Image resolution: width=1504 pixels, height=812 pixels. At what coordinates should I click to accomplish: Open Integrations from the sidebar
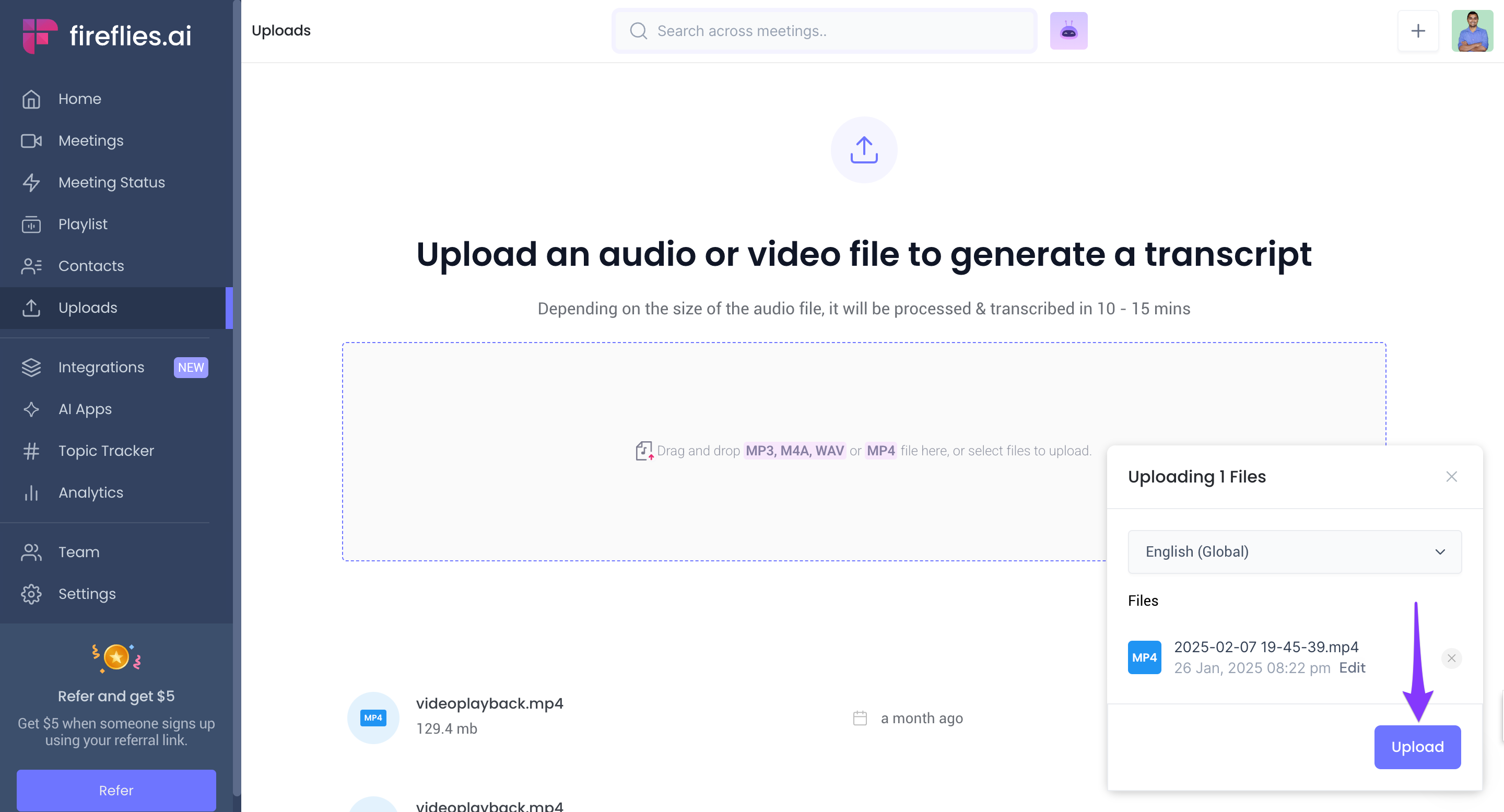[x=101, y=367]
